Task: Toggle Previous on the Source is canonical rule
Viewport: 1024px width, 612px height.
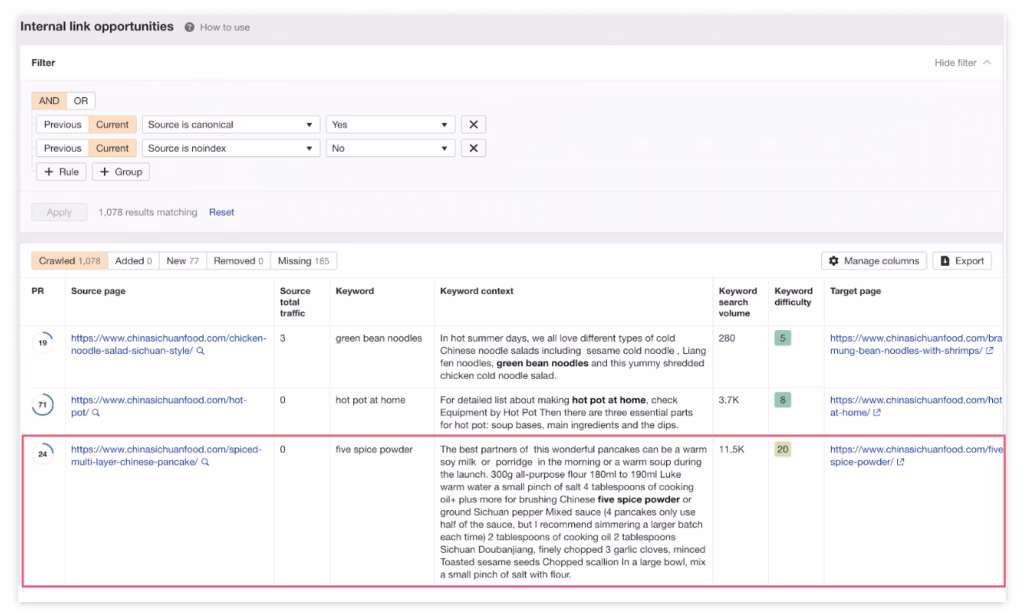Action: [62, 125]
